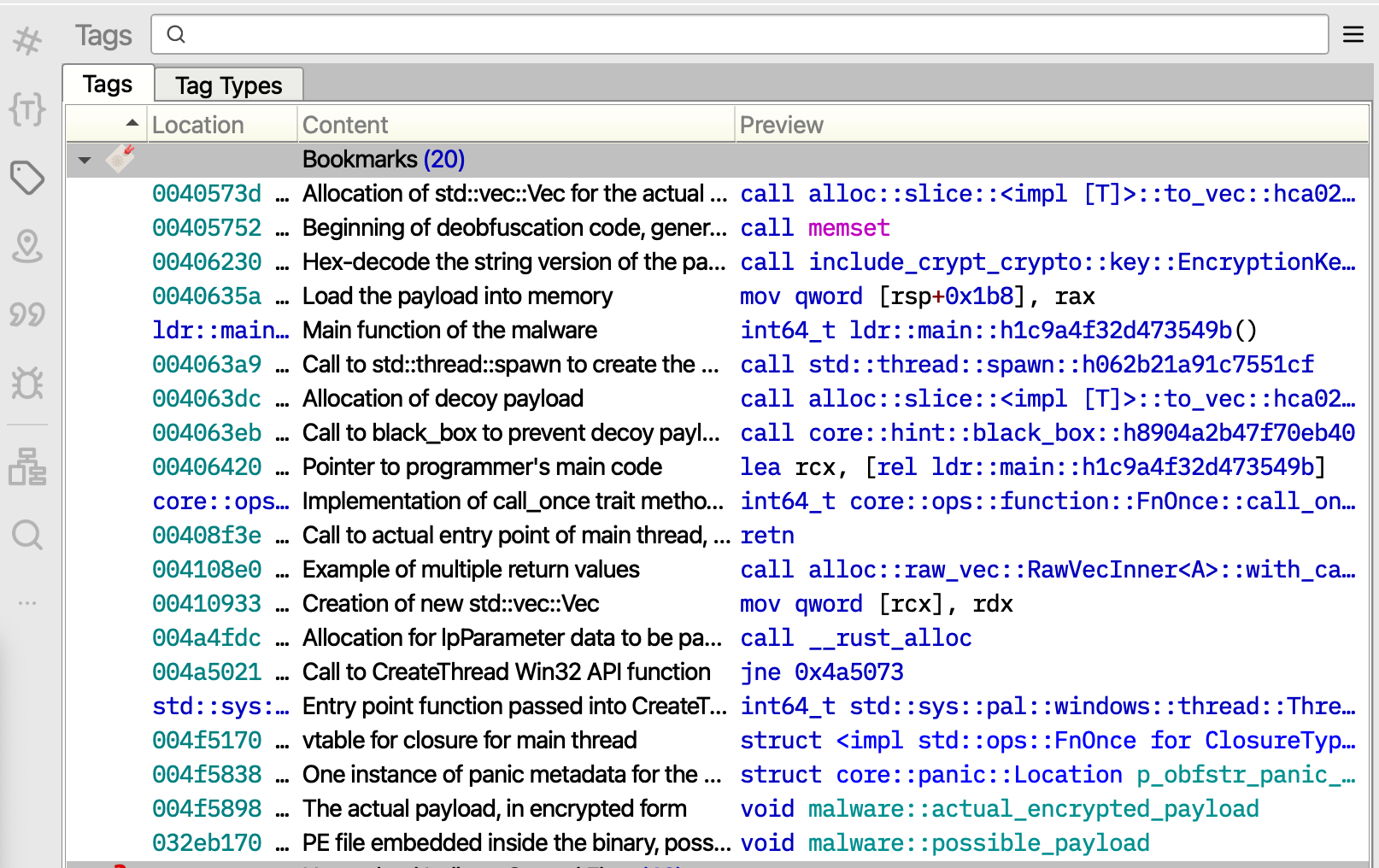The width and height of the screenshot is (1379, 868).
Task: Open the Strings quote sidebar icon
Action: [27, 314]
